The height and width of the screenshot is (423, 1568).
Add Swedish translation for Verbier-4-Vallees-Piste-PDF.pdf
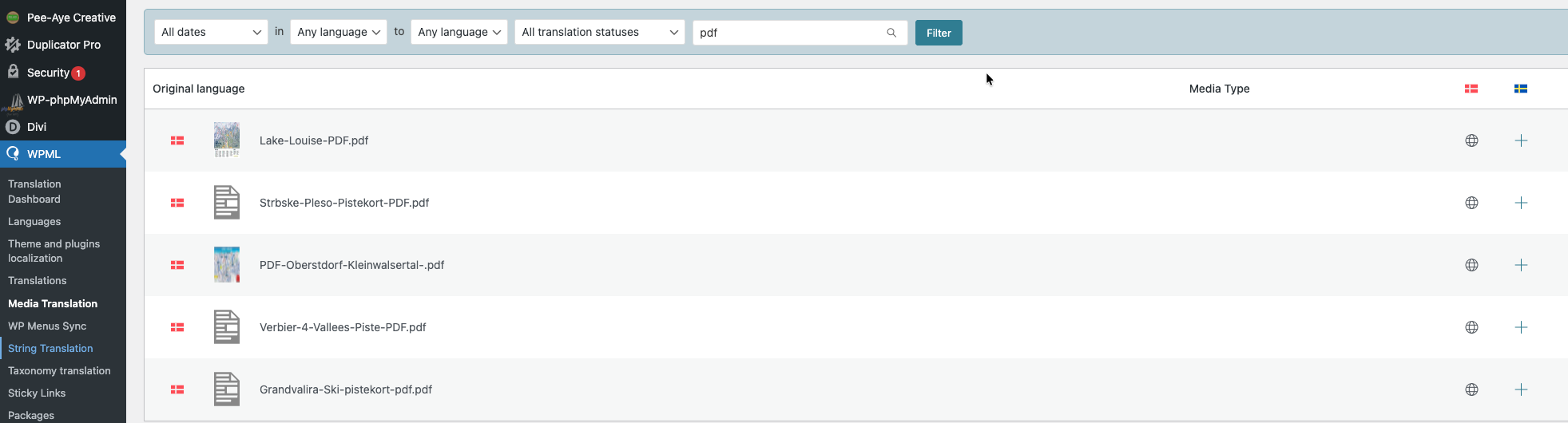[x=1521, y=327]
